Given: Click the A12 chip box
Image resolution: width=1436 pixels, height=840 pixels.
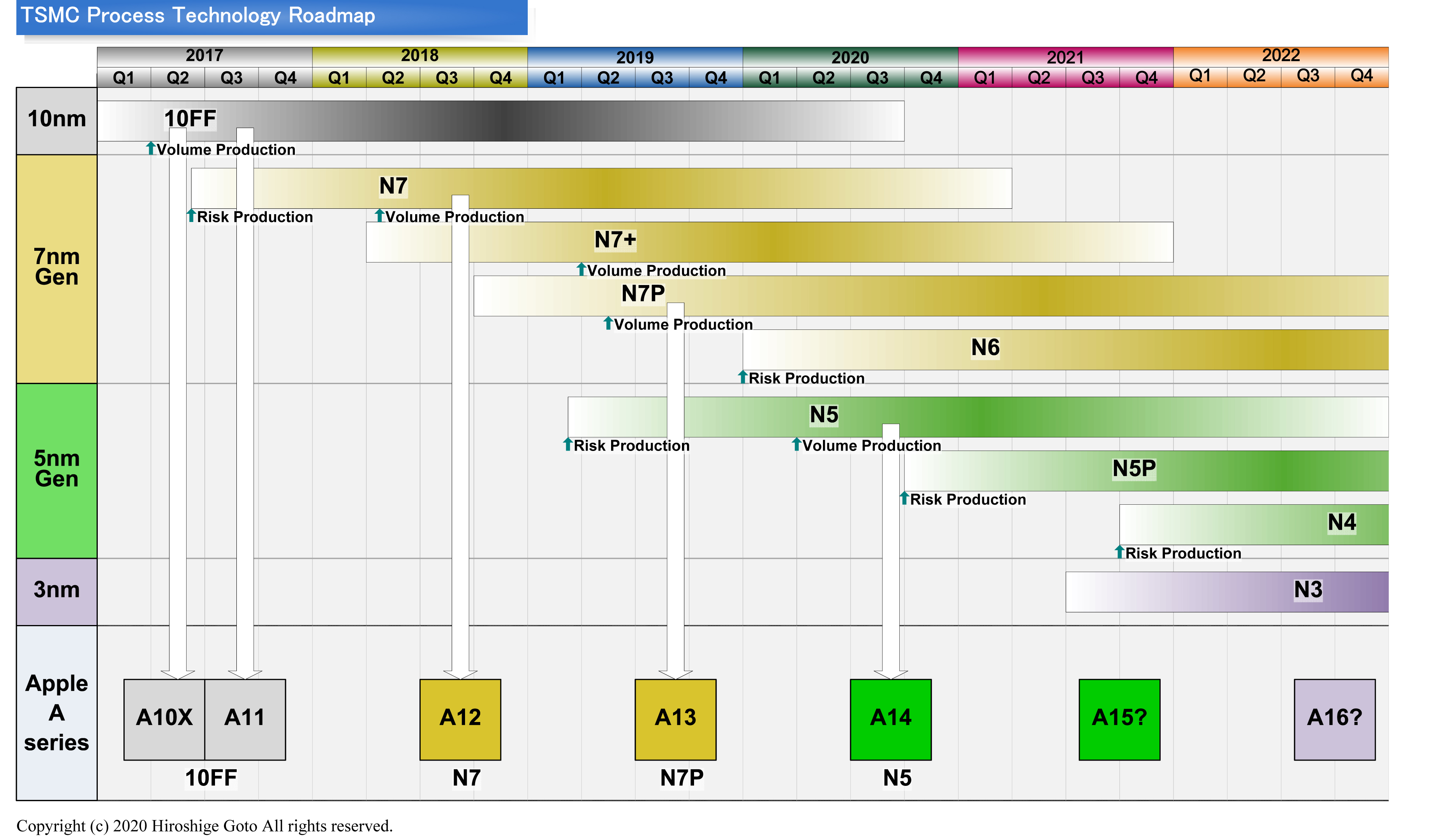Looking at the screenshot, I should (x=460, y=719).
